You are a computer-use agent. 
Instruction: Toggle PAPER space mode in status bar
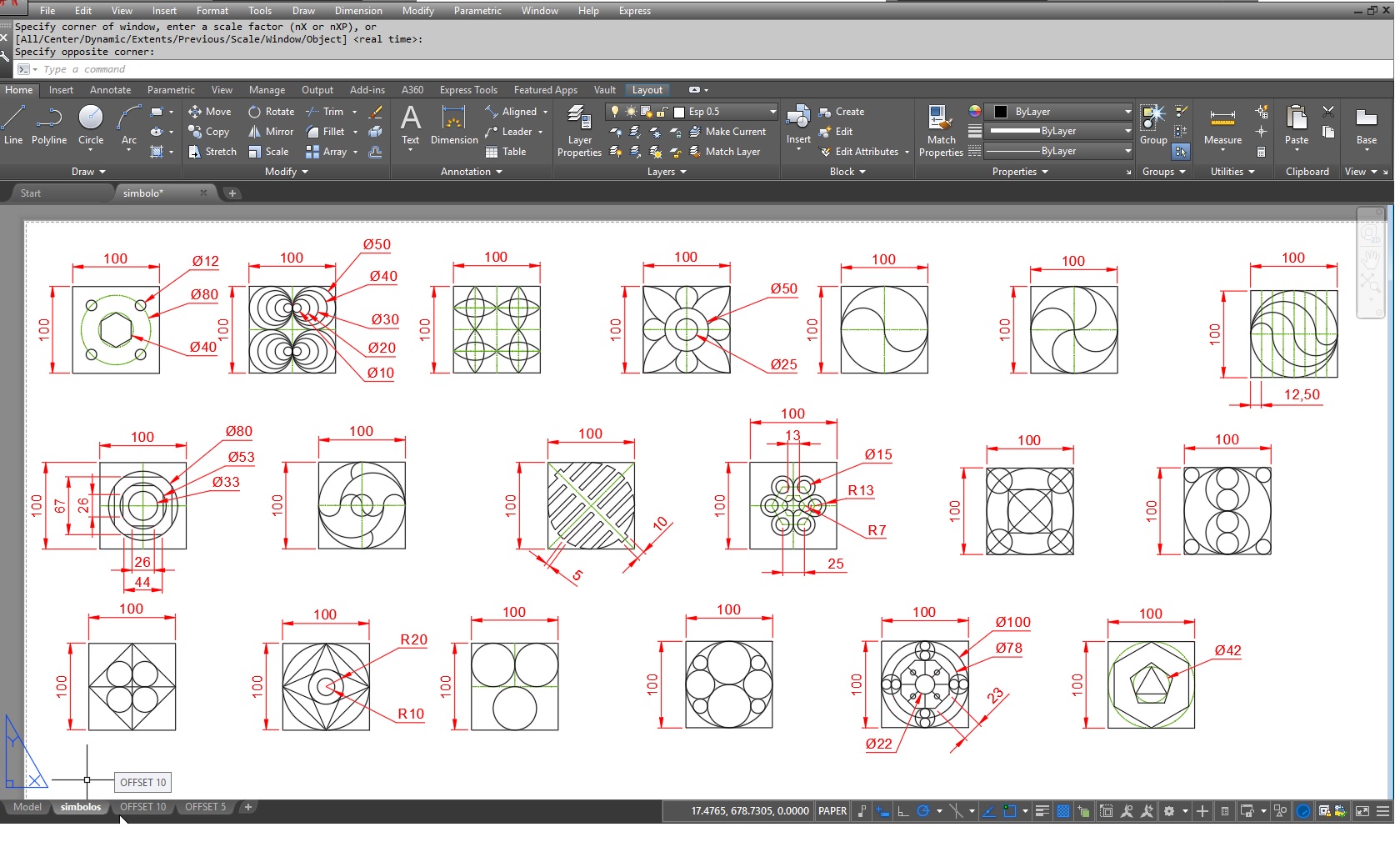(x=832, y=811)
